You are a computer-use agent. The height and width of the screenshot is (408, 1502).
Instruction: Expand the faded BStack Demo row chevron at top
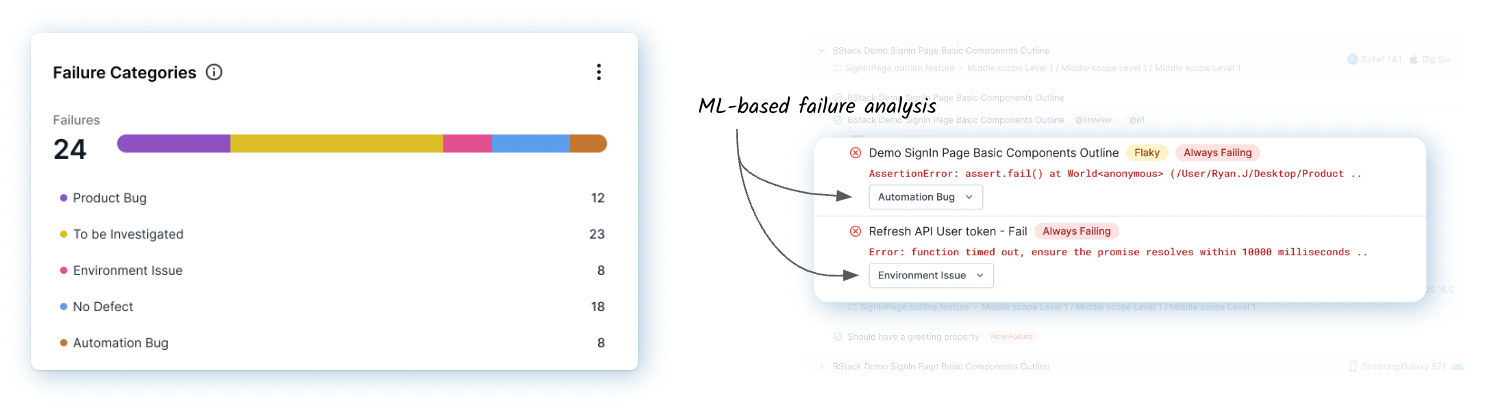coord(821,50)
